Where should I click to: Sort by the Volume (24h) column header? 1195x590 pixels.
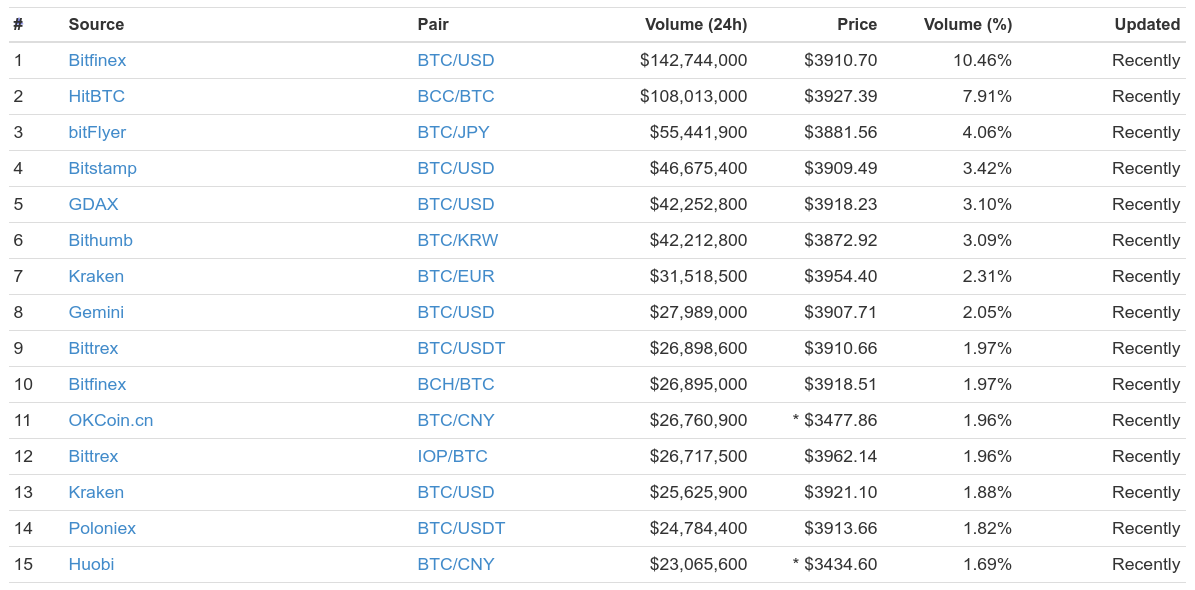tap(696, 24)
